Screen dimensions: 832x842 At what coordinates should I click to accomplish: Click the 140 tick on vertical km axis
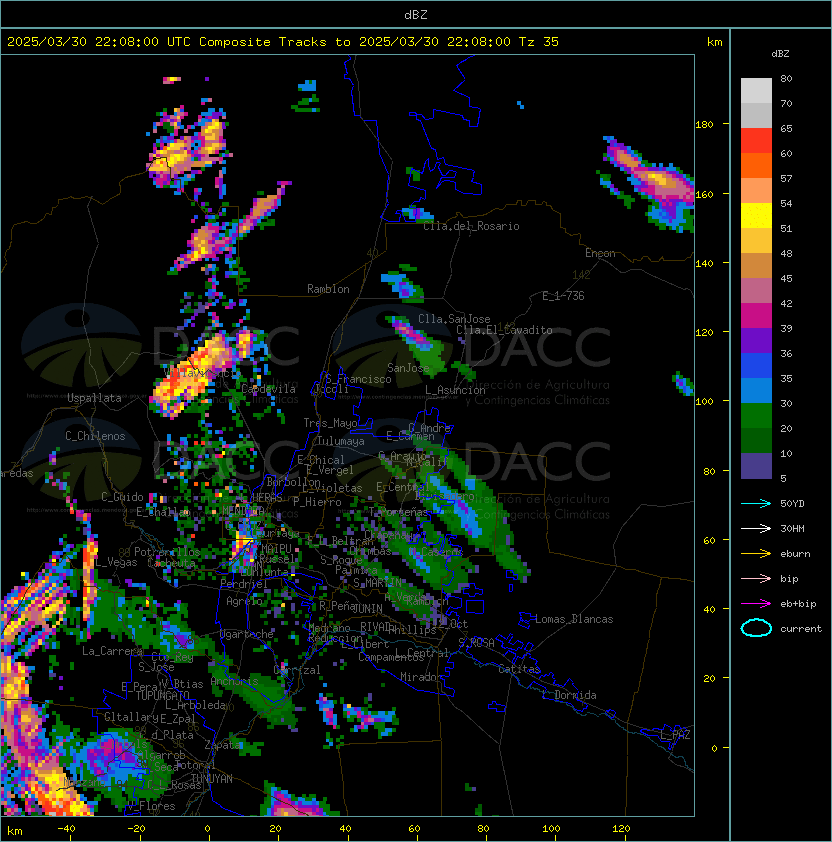point(704,263)
